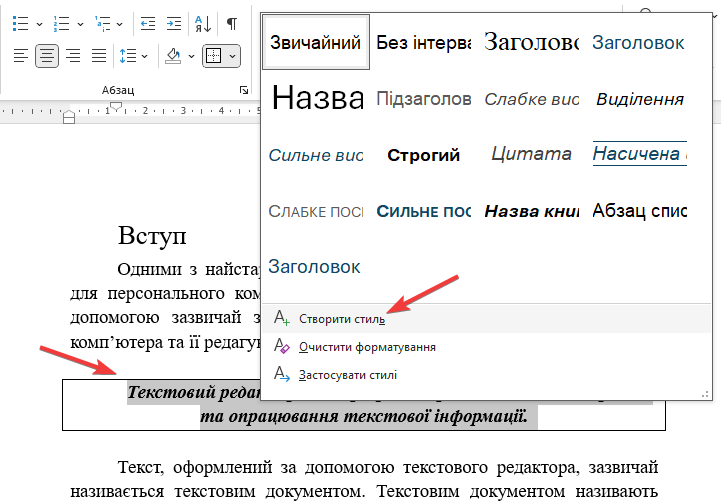Image resolution: width=721 pixels, height=504 pixels.
Task: Click the multilevel list icon
Action: click(104, 23)
